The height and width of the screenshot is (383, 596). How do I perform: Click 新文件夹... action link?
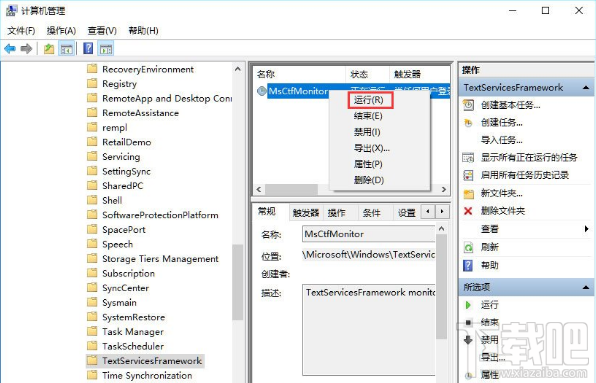[x=502, y=193]
